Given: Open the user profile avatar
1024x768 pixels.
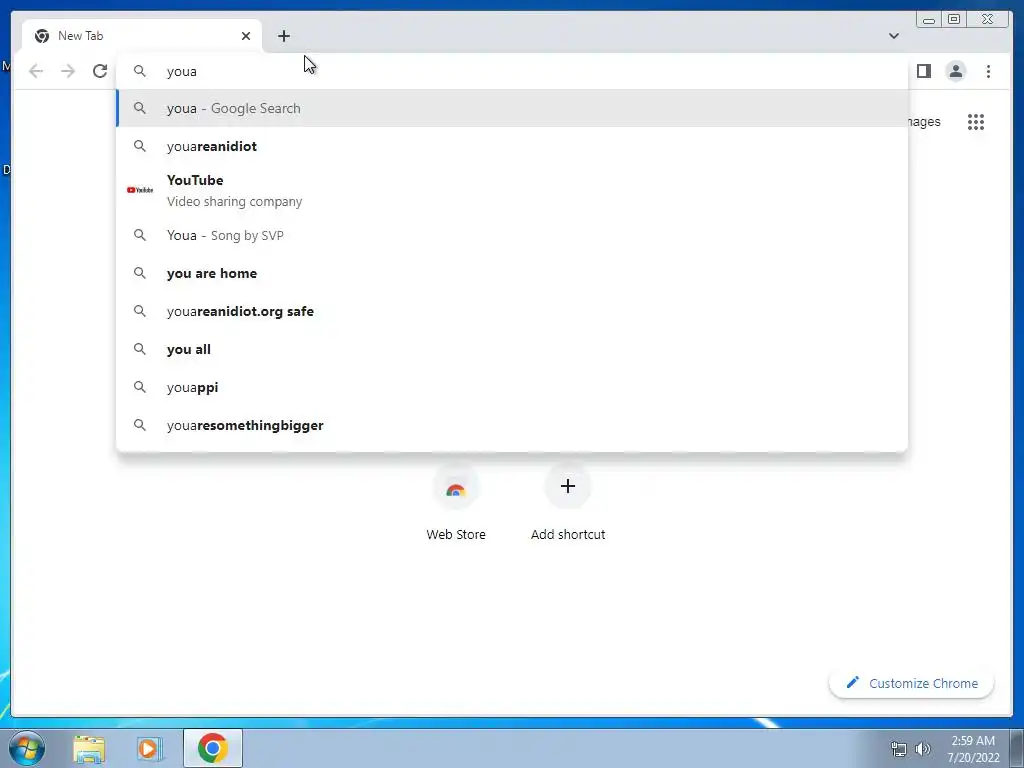Looking at the screenshot, I should 955,71.
